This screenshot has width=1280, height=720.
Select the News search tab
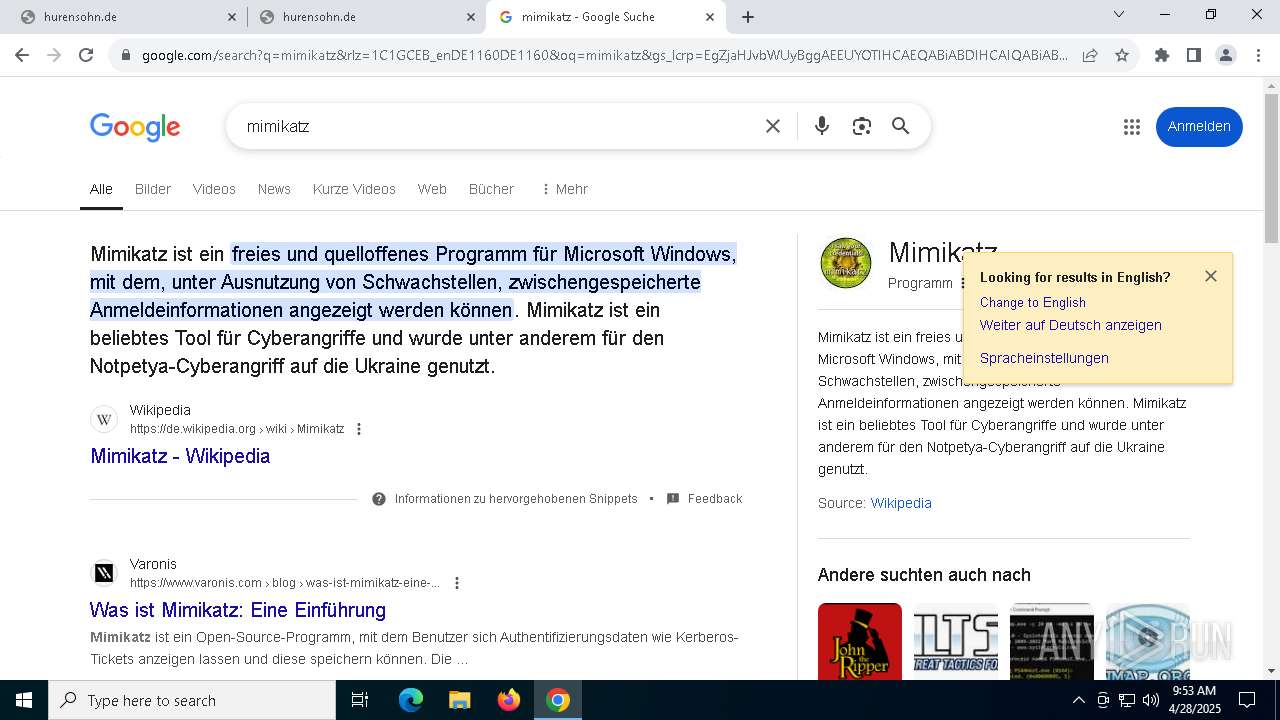pos(274,189)
